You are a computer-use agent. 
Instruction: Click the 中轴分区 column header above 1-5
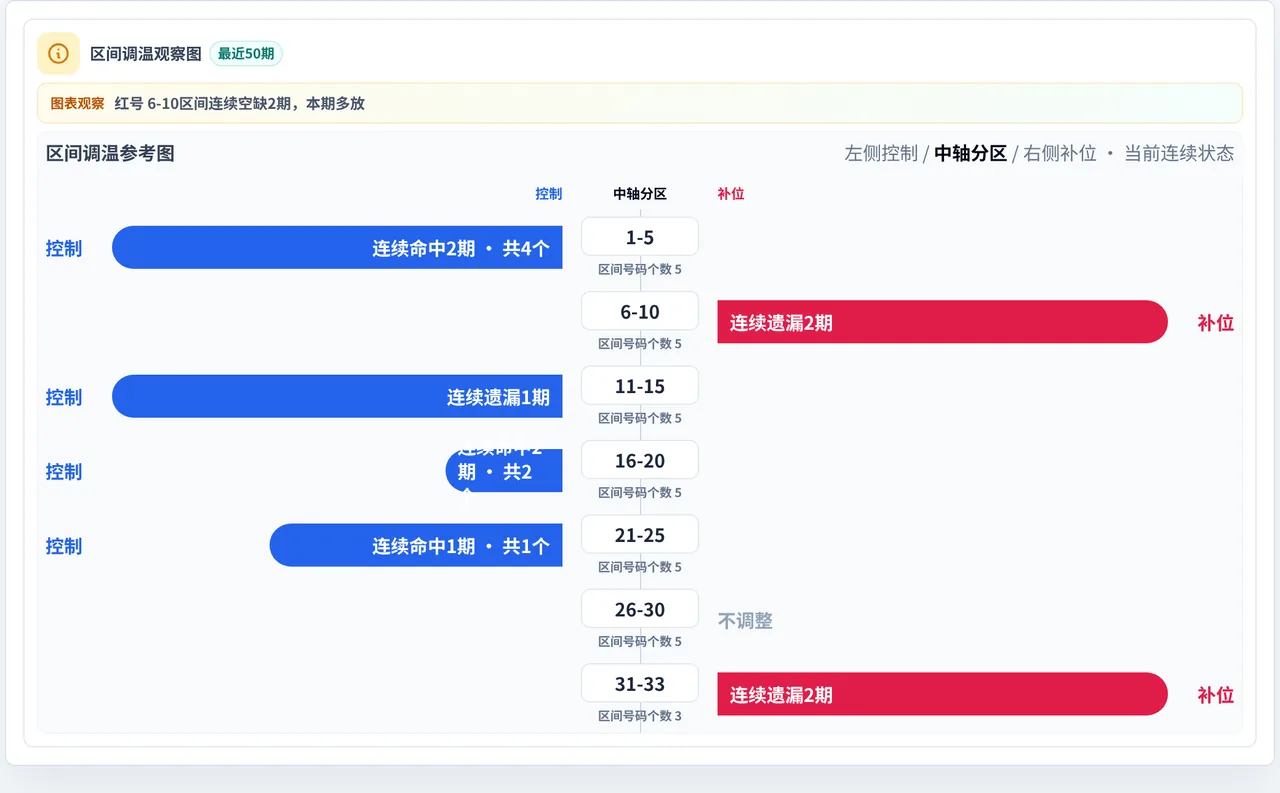point(640,194)
